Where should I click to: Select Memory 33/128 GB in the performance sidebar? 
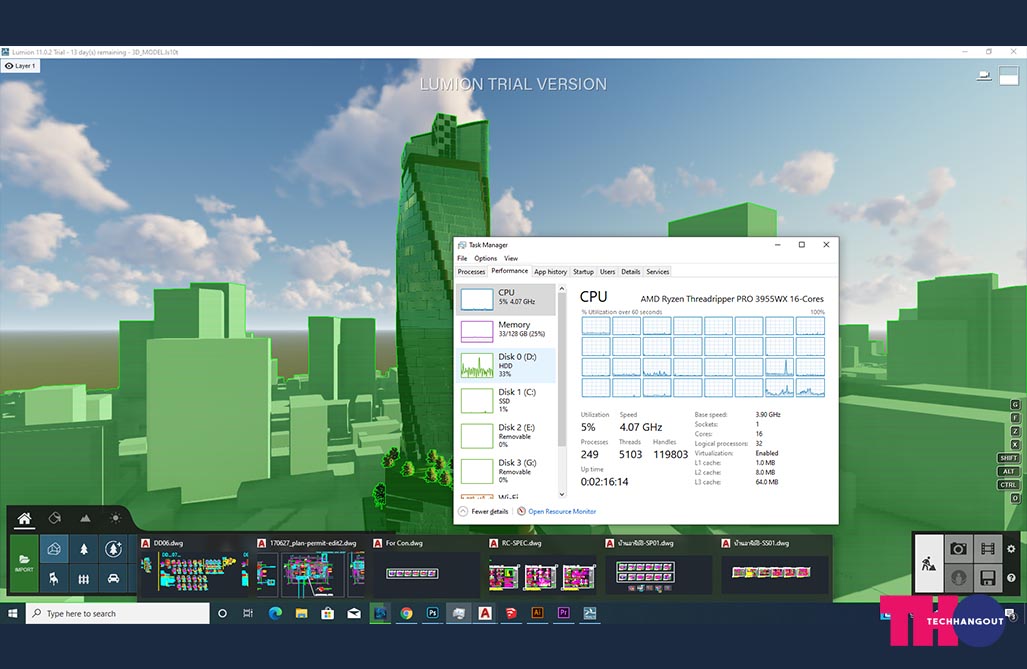pyautogui.click(x=506, y=330)
